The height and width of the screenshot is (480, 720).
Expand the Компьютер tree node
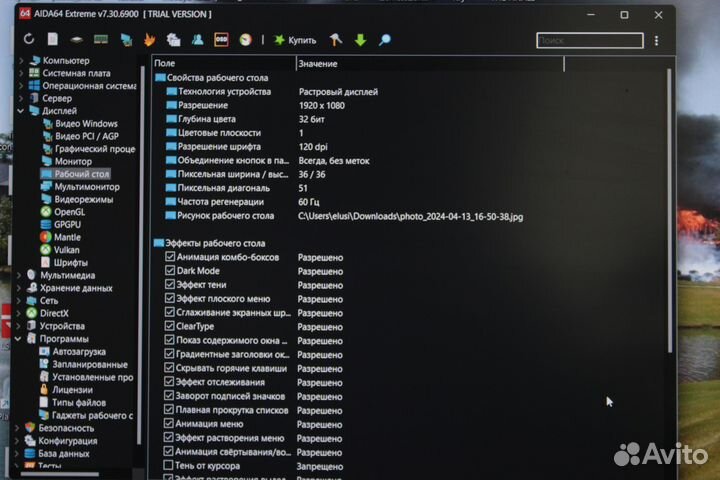coord(21,60)
